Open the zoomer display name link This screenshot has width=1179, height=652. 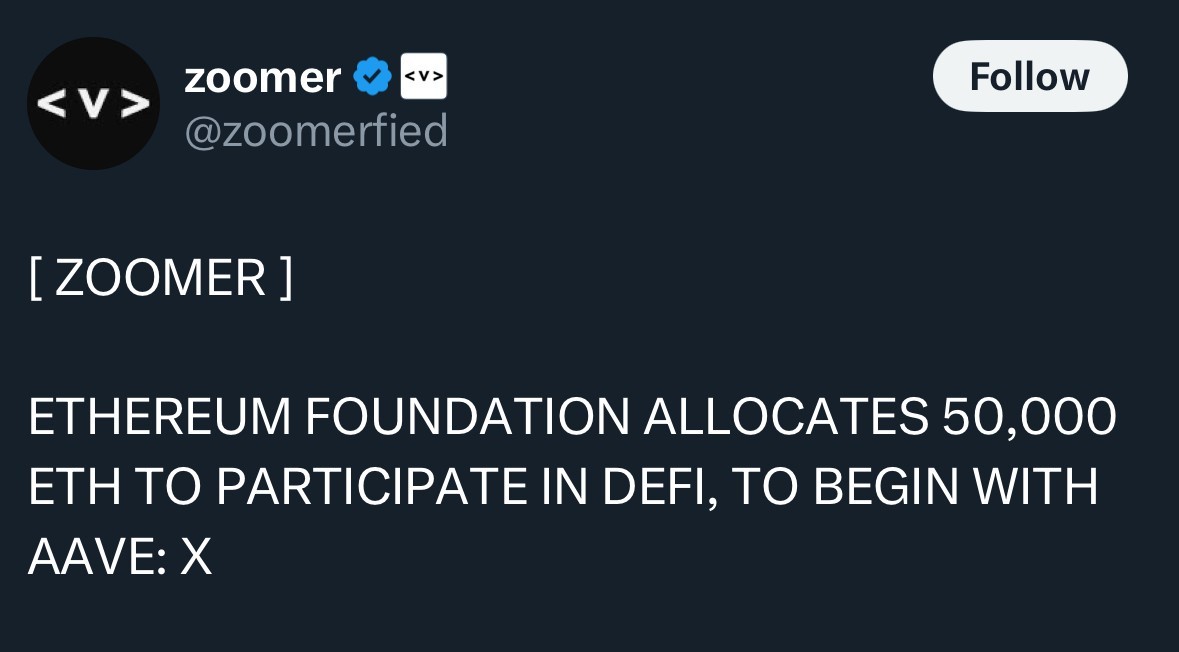click(262, 77)
